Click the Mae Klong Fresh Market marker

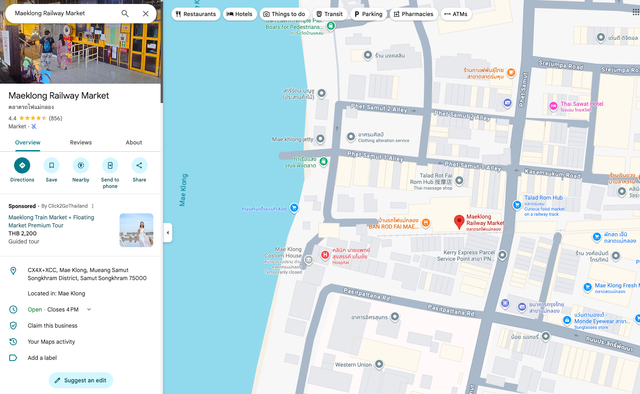(588, 287)
